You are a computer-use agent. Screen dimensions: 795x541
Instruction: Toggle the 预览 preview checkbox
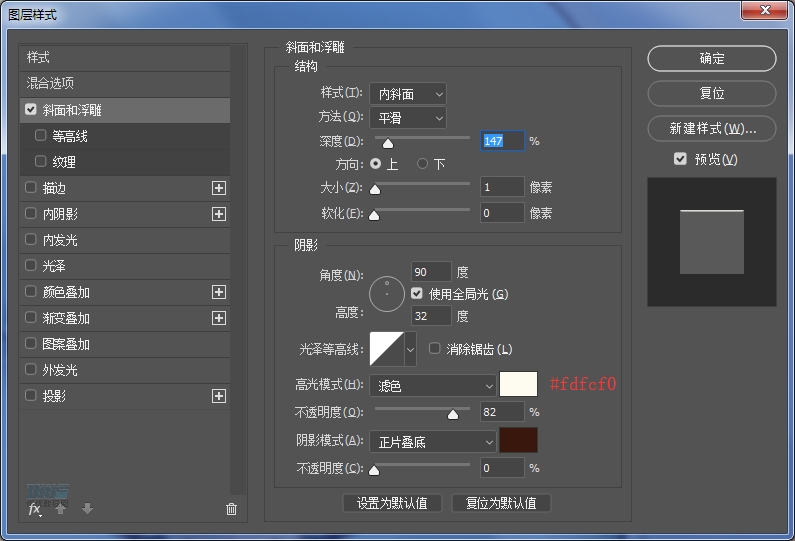point(680,159)
